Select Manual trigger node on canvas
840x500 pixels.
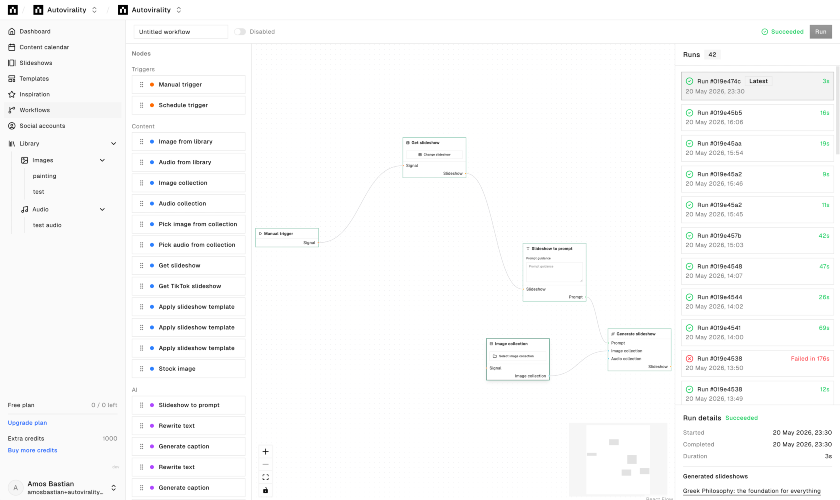point(287,237)
